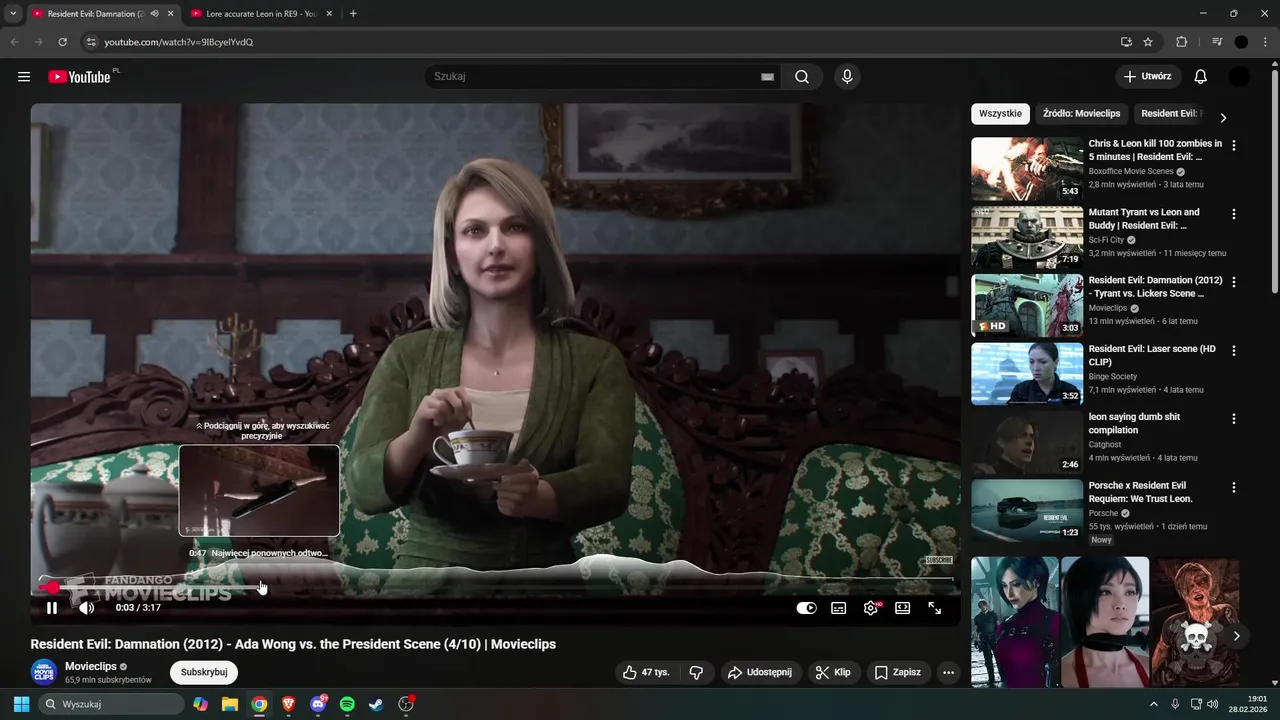Screen dimensions: 1280x720
Task: Select the Wszystkie filter chip
Action: [1000, 114]
